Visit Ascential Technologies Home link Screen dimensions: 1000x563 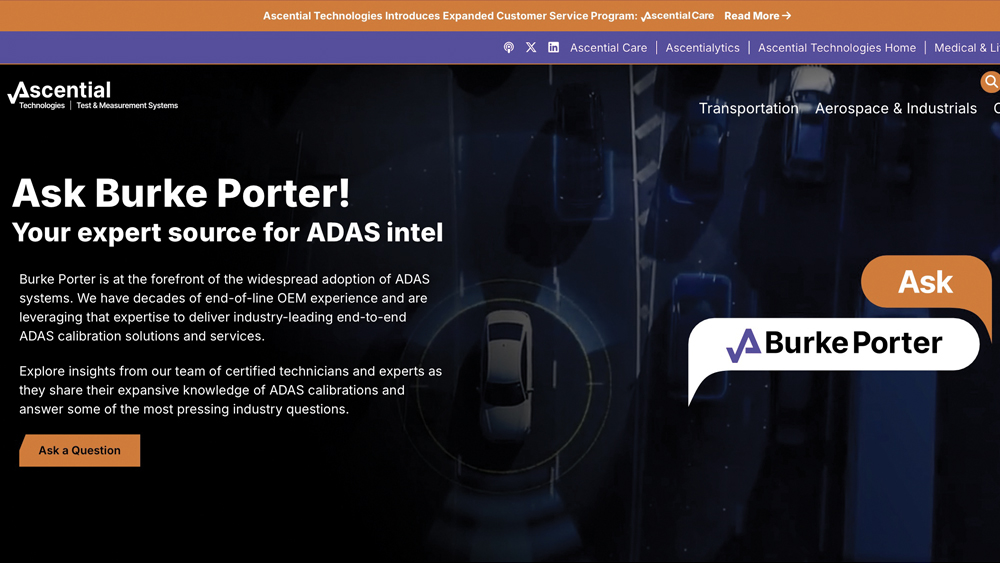(837, 48)
